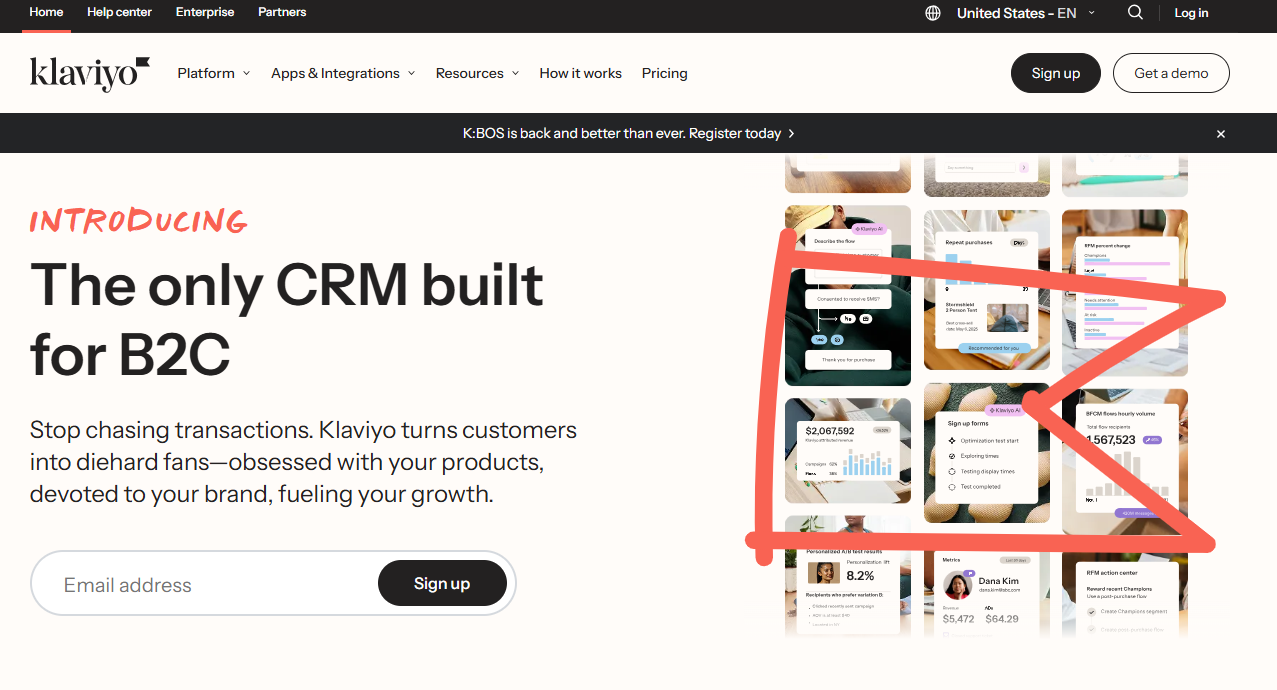Image resolution: width=1277 pixels, height=690 pixels.
Task: Dismiss the K:BOS announcement banner
Action: pyautogui.click(x=1220, y=134)
